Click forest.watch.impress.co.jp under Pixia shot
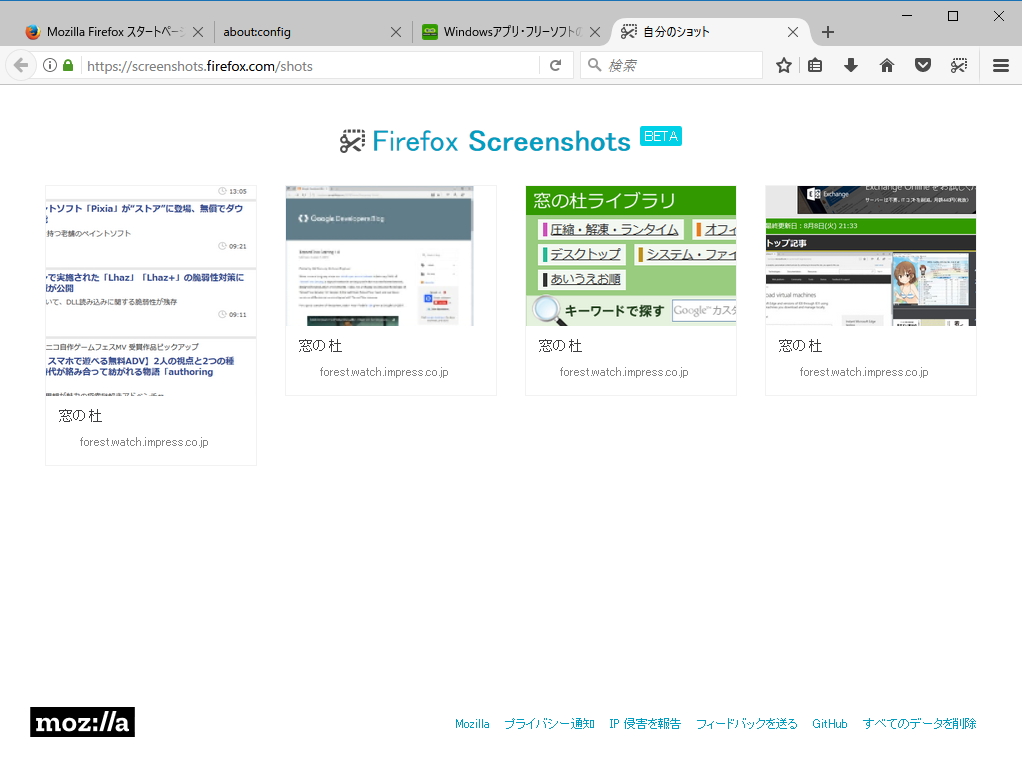Image resolution: width=1022 pixels, height=767 pixels. pyautogui.click(x=144, y=442)
